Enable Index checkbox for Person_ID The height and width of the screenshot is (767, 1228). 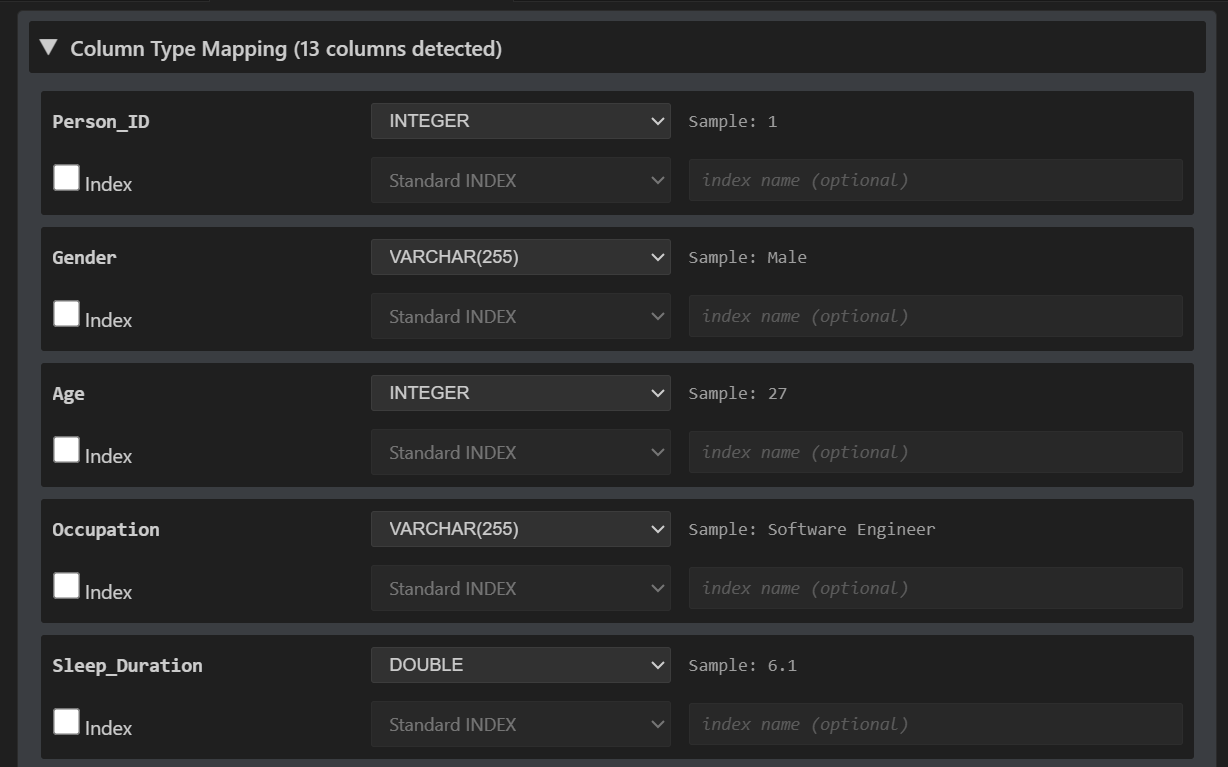(66, 178)
